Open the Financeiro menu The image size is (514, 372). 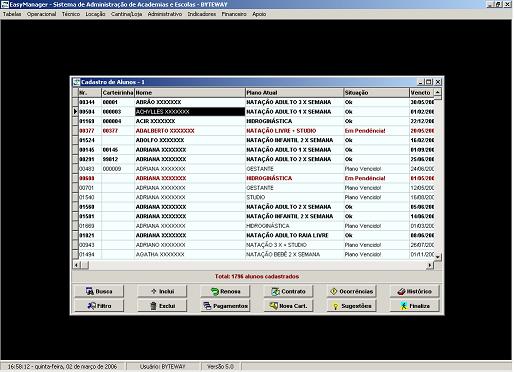pyautogui.click(x=234, y=14)
